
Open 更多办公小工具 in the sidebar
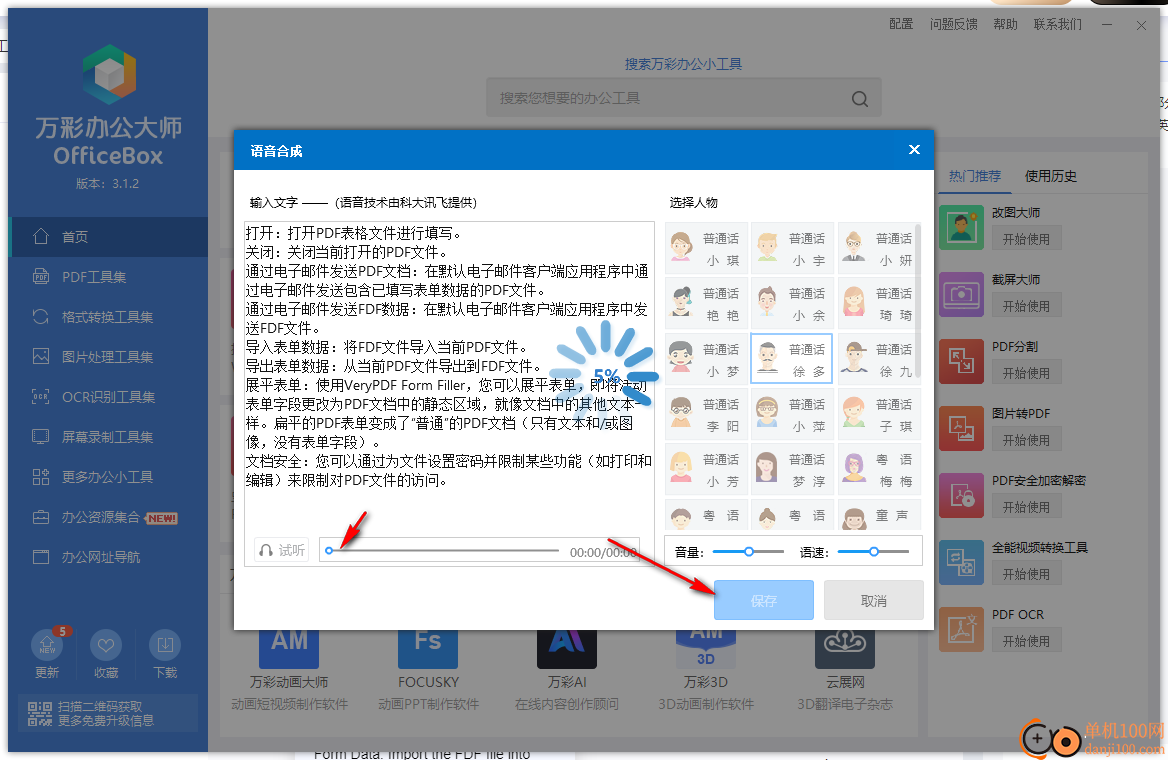pos(109,477)
